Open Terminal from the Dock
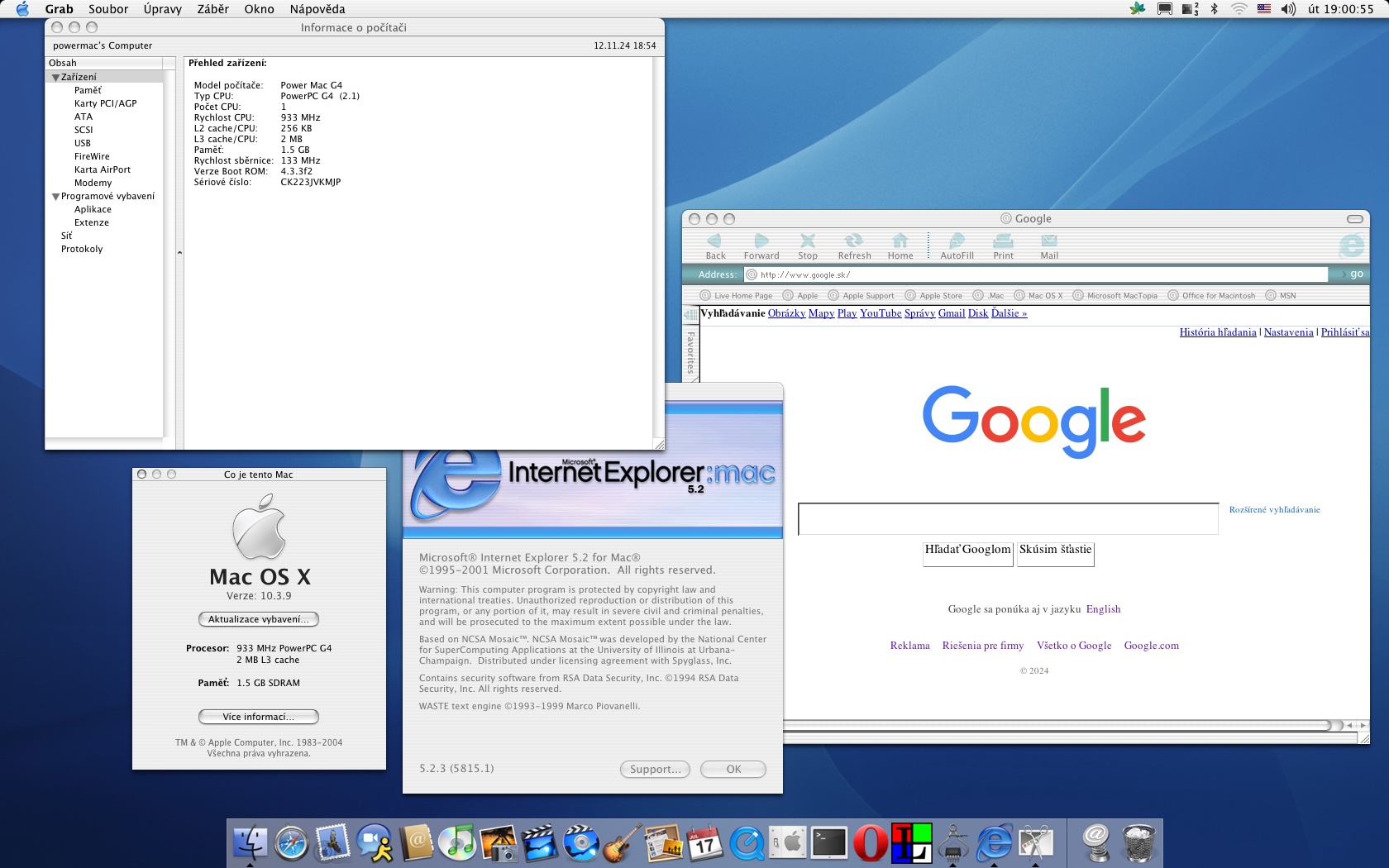This screenshot has height=868, width=1389. [x=829, y=843]
